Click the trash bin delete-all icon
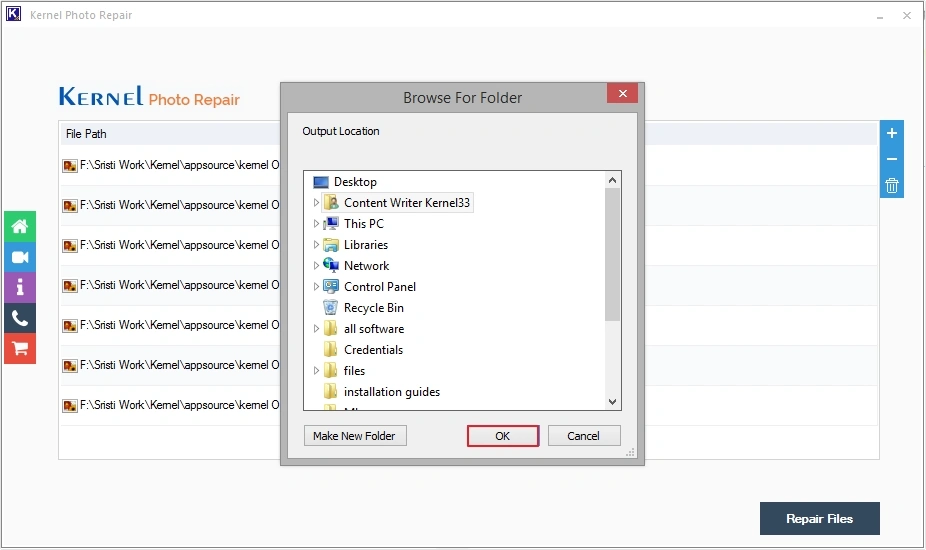The image size is (926, 550). click(892, 185)
